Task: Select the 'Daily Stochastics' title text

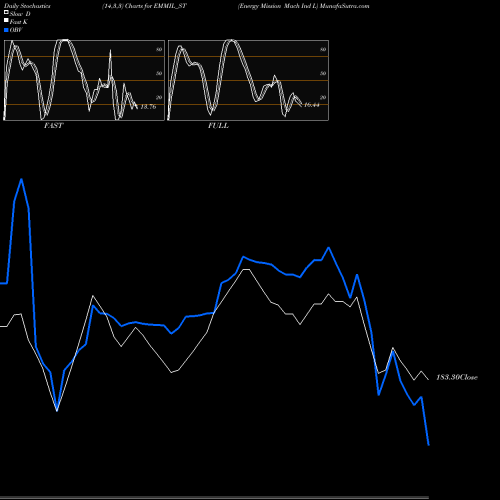Action: pos(27,6)
